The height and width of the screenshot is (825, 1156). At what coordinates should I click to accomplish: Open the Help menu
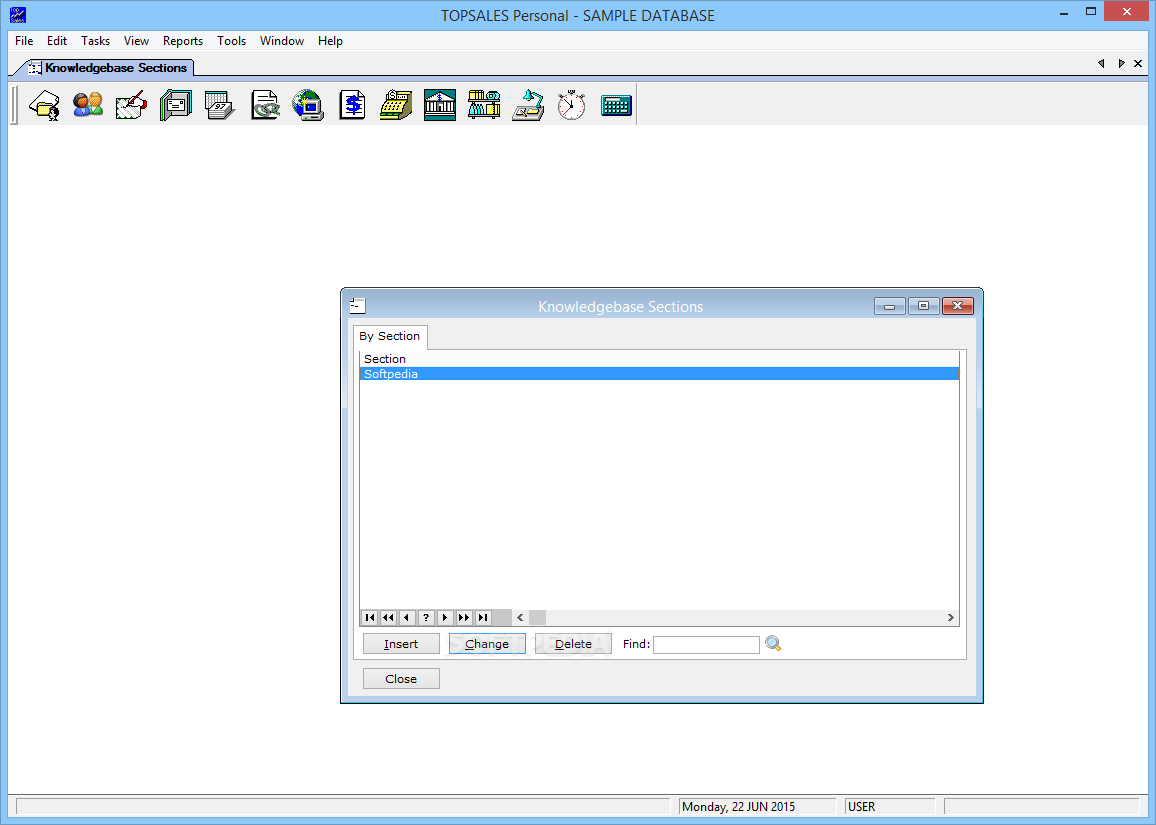click(x=330, y=41)
